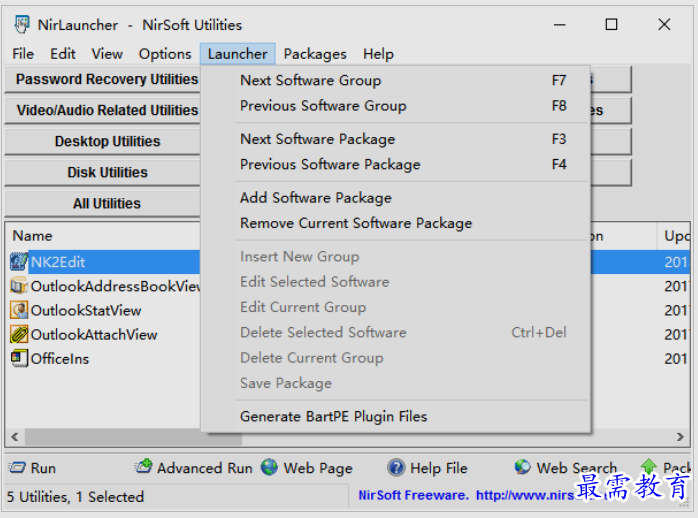Click the OutlookAddressBookView row icon
Image resolution: width=698 pixels, height=518 pixels.
point(19,286)
